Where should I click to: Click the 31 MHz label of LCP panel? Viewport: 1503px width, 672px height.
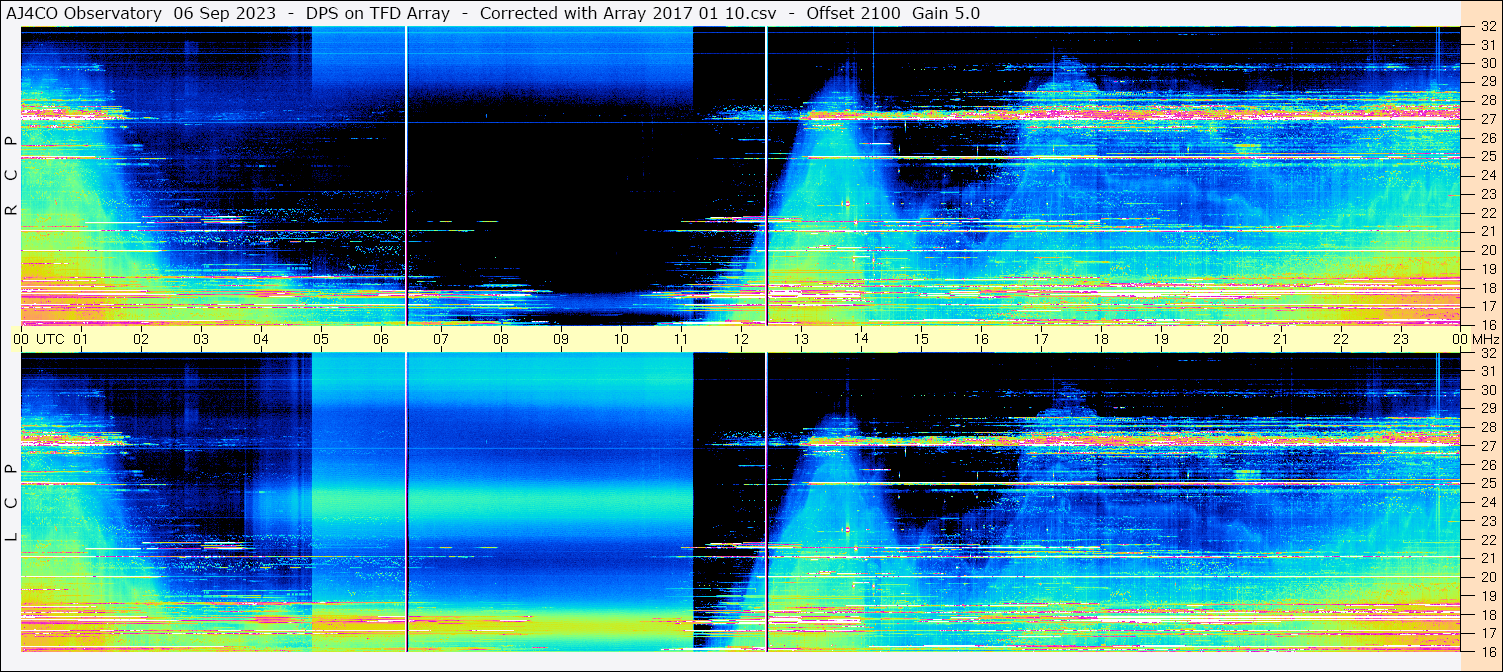1487,372
